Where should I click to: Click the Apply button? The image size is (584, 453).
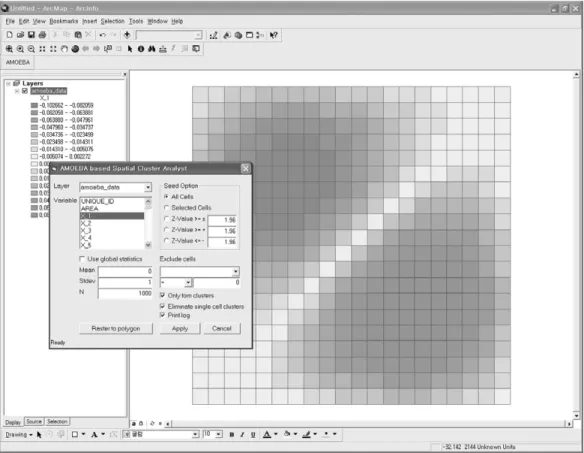[x=180, y=329]
